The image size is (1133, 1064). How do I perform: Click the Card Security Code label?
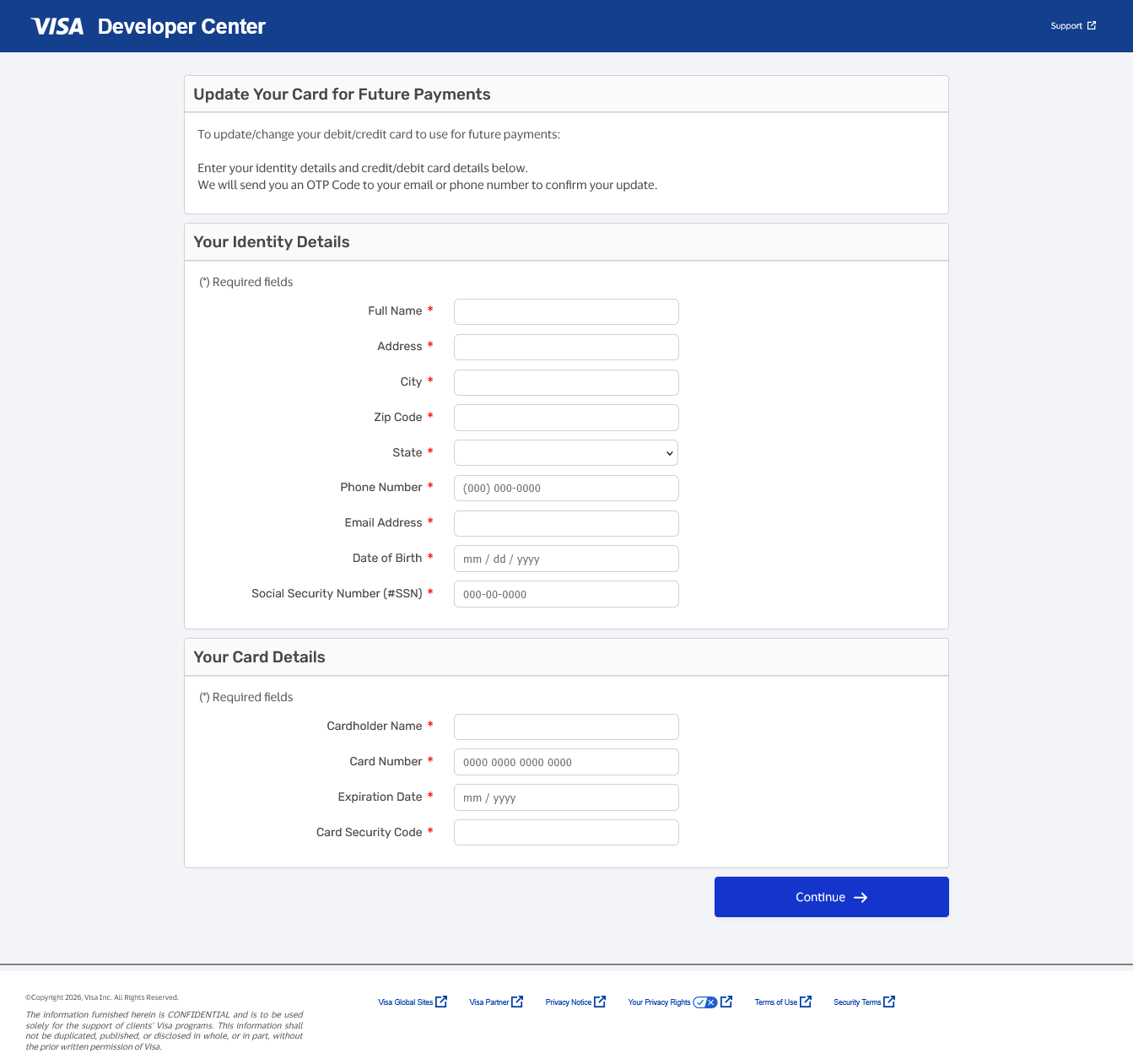pos(369,833)
